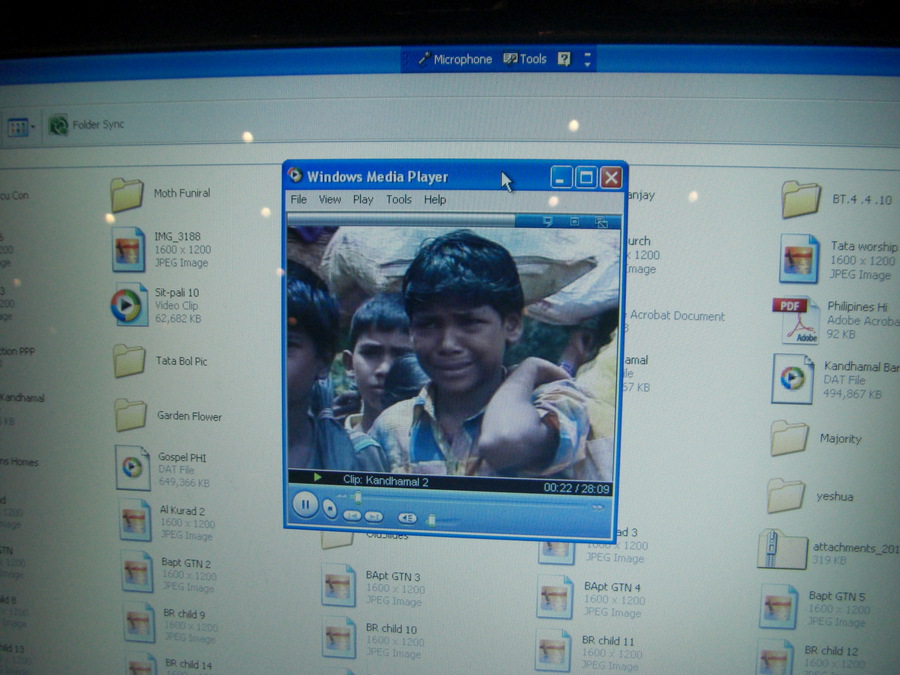Open Tools on the language bar
Screen dimensions: 900x675
pos(525,59)
